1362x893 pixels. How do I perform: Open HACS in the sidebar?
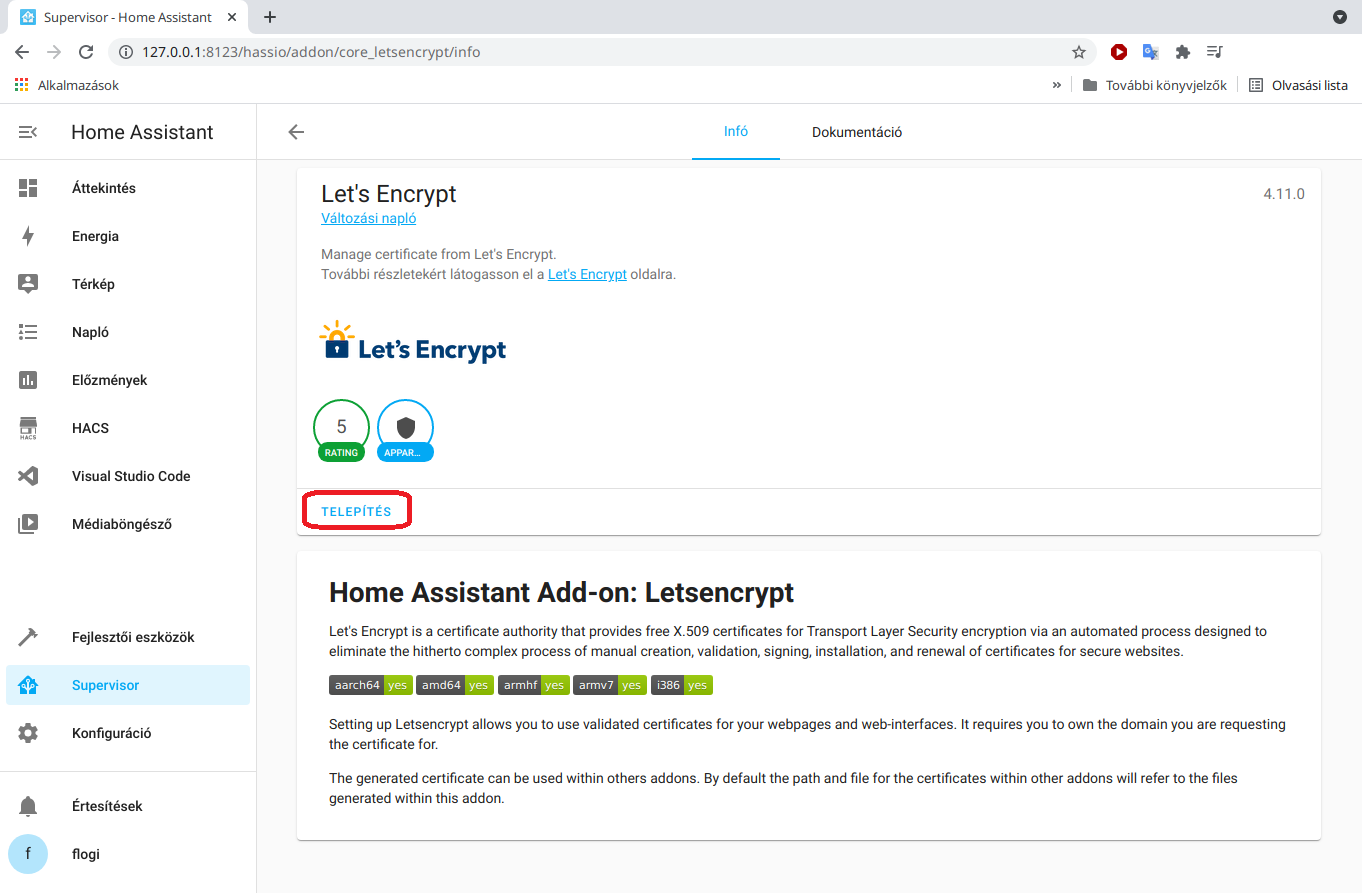128,428
